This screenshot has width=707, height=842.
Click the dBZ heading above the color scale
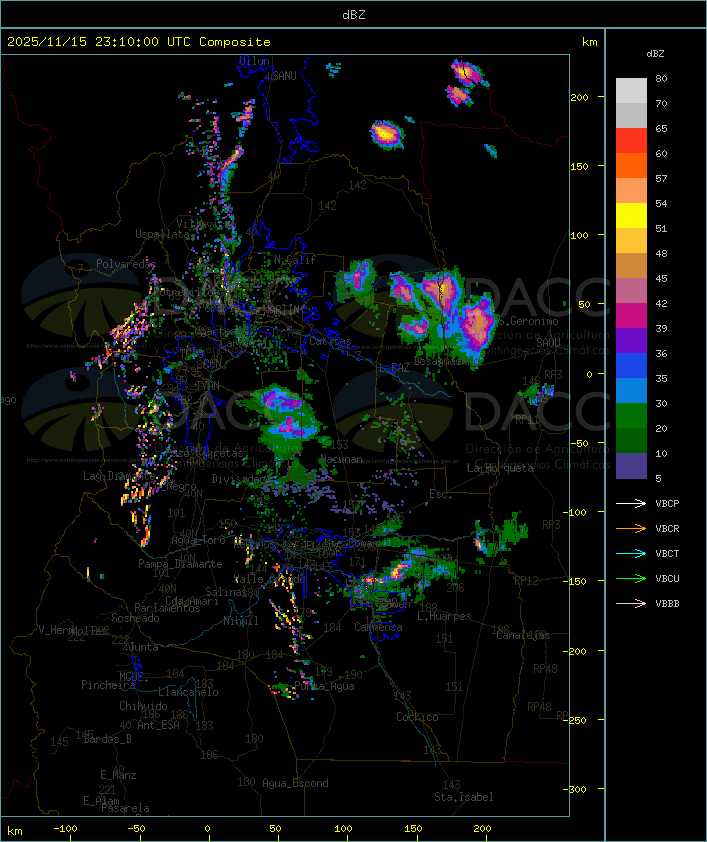[x=655, y=54]
